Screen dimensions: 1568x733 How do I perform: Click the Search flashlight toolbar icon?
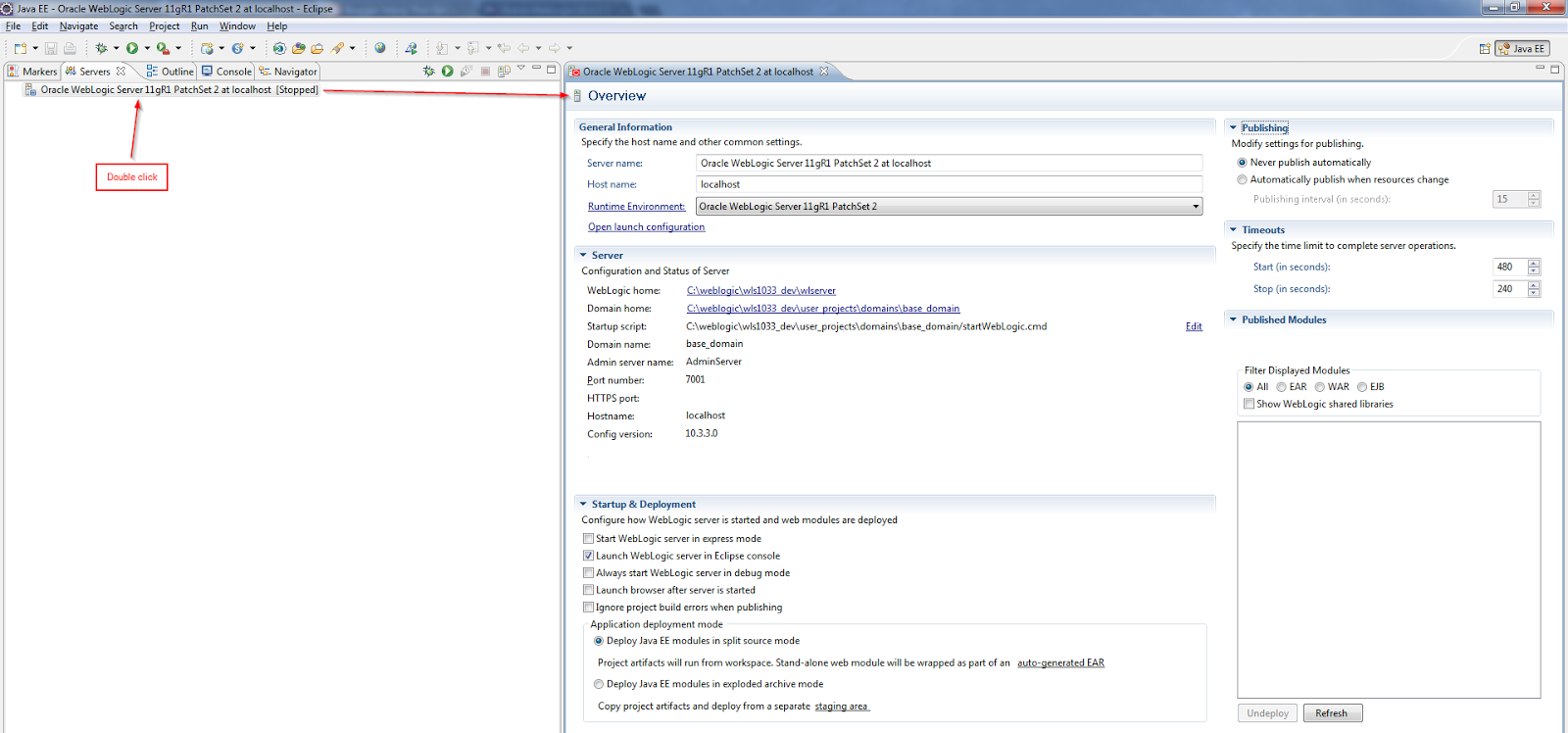tap(338, 48)
